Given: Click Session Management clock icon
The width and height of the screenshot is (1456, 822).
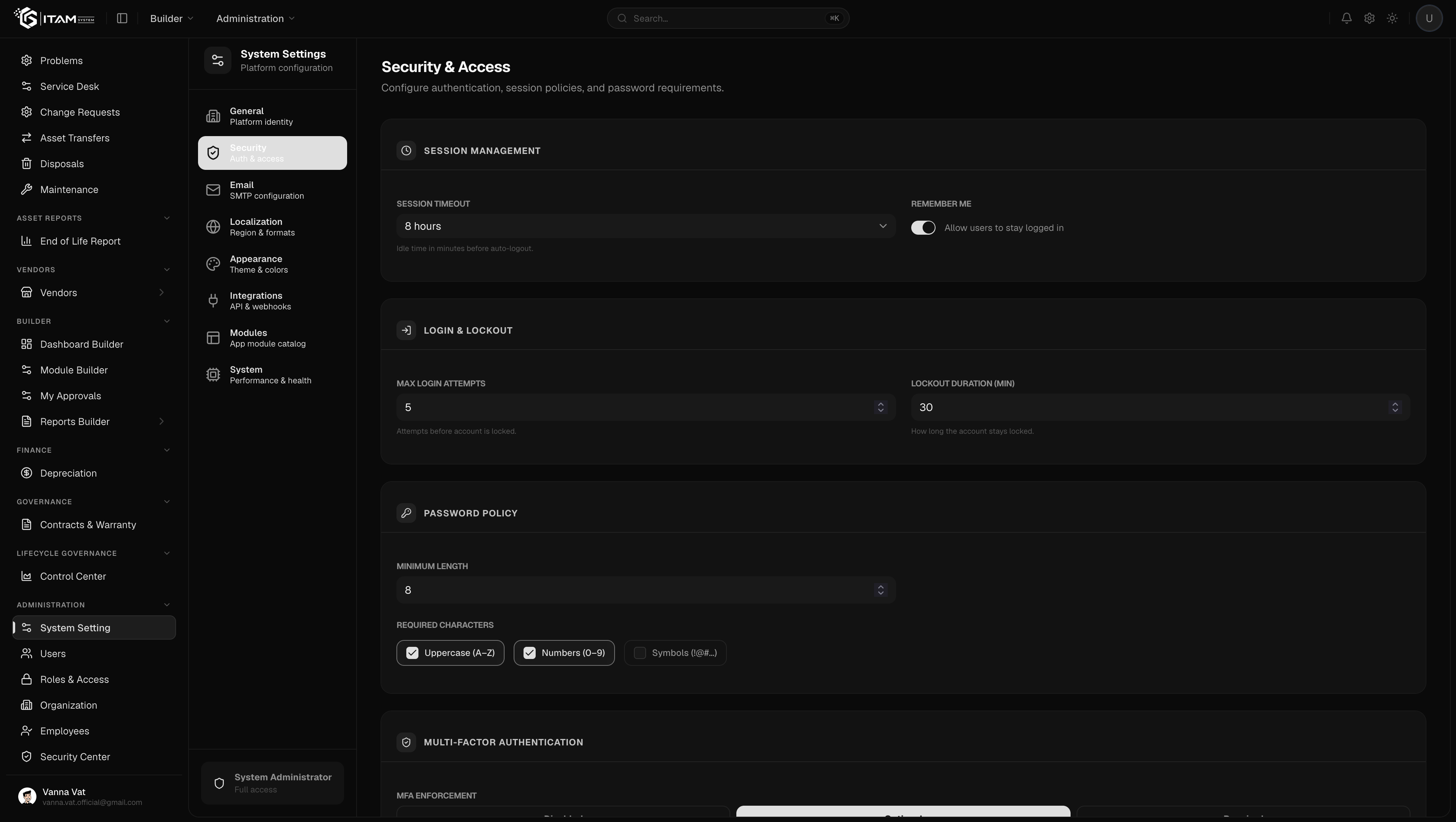Looking at the screenshot, I should (406, 150).
